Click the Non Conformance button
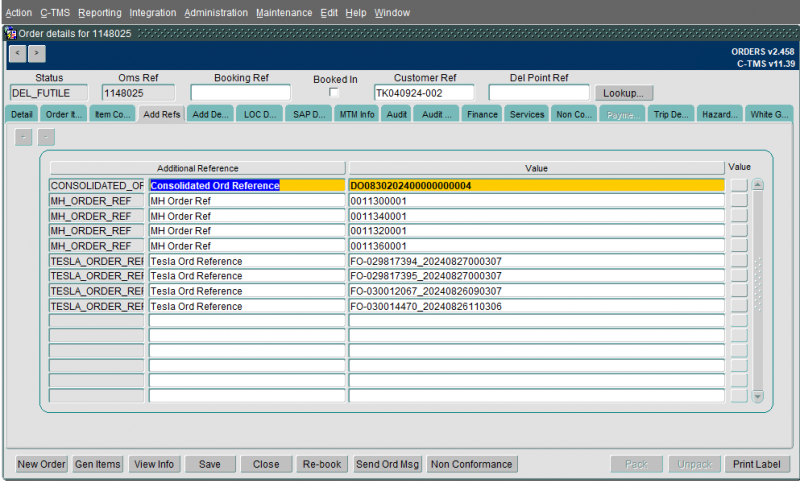 click(471, 464)
